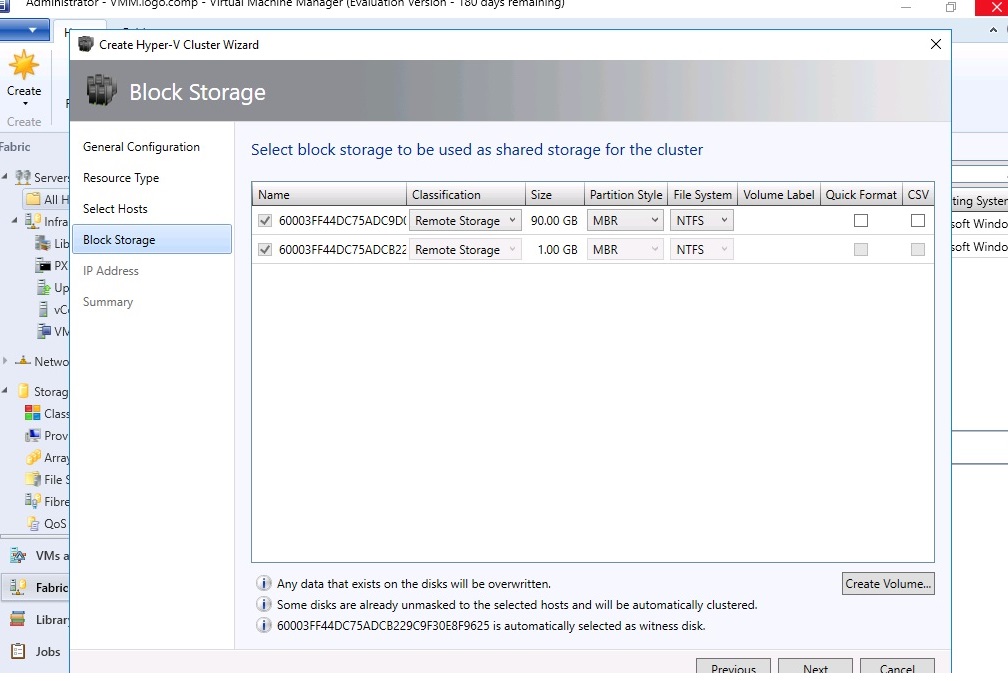Image resolution: width=1008 pixels, height=681 pixels.
Task: Click the 90.00 GB size cell
Action: tap(554, 221)
